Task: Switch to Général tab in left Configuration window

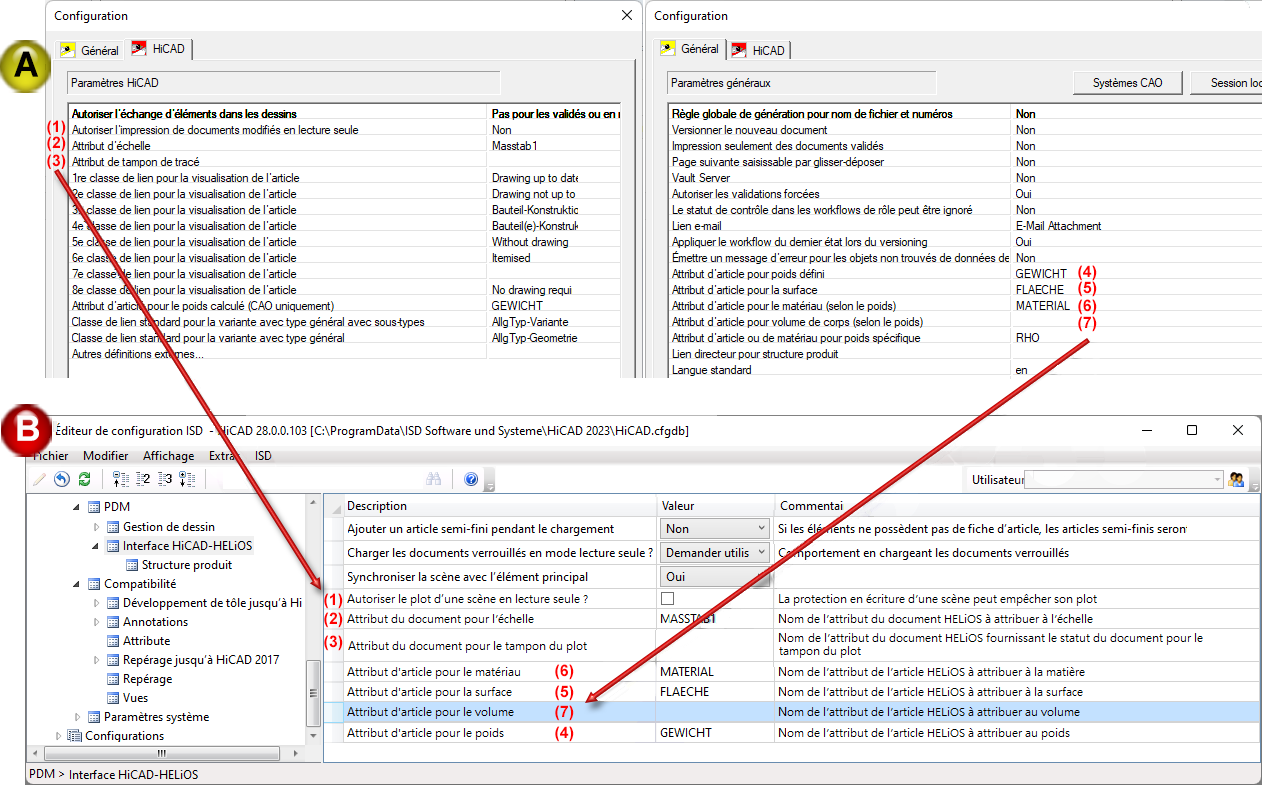Action: [91, 50]
